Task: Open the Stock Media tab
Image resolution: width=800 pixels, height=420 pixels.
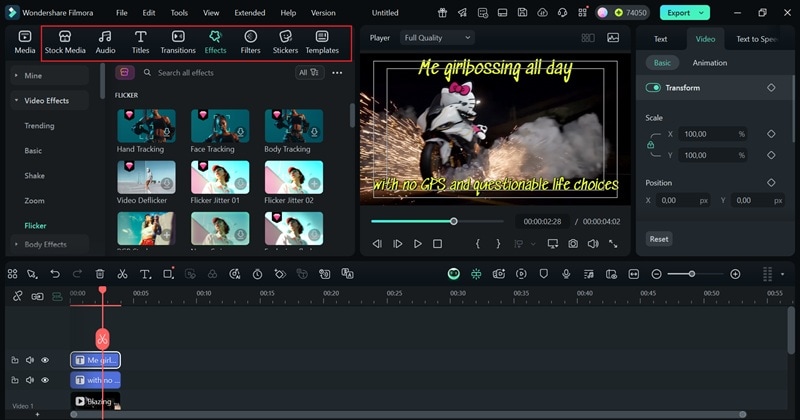Action: pos(65,42)
